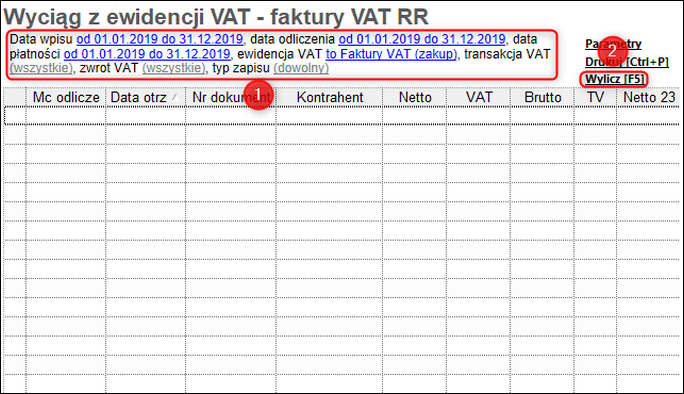Click Drukuj [Ctrl+P] link
The height and width of the screenshot is (394, 684).
[626, 62]
